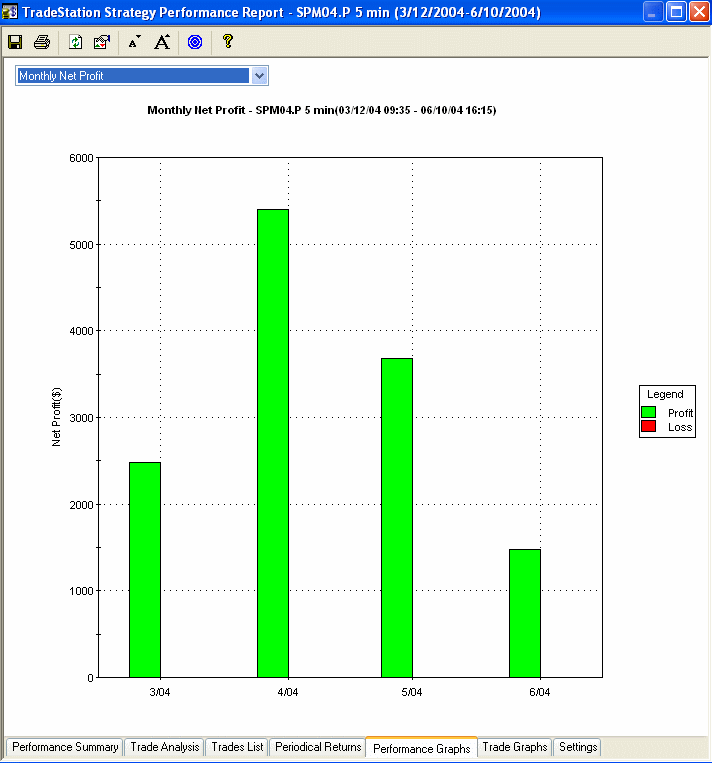Expand the Monthly Net Profit dropdown arrow
This screenshot has width=712, height=763.
click(259, 76)
